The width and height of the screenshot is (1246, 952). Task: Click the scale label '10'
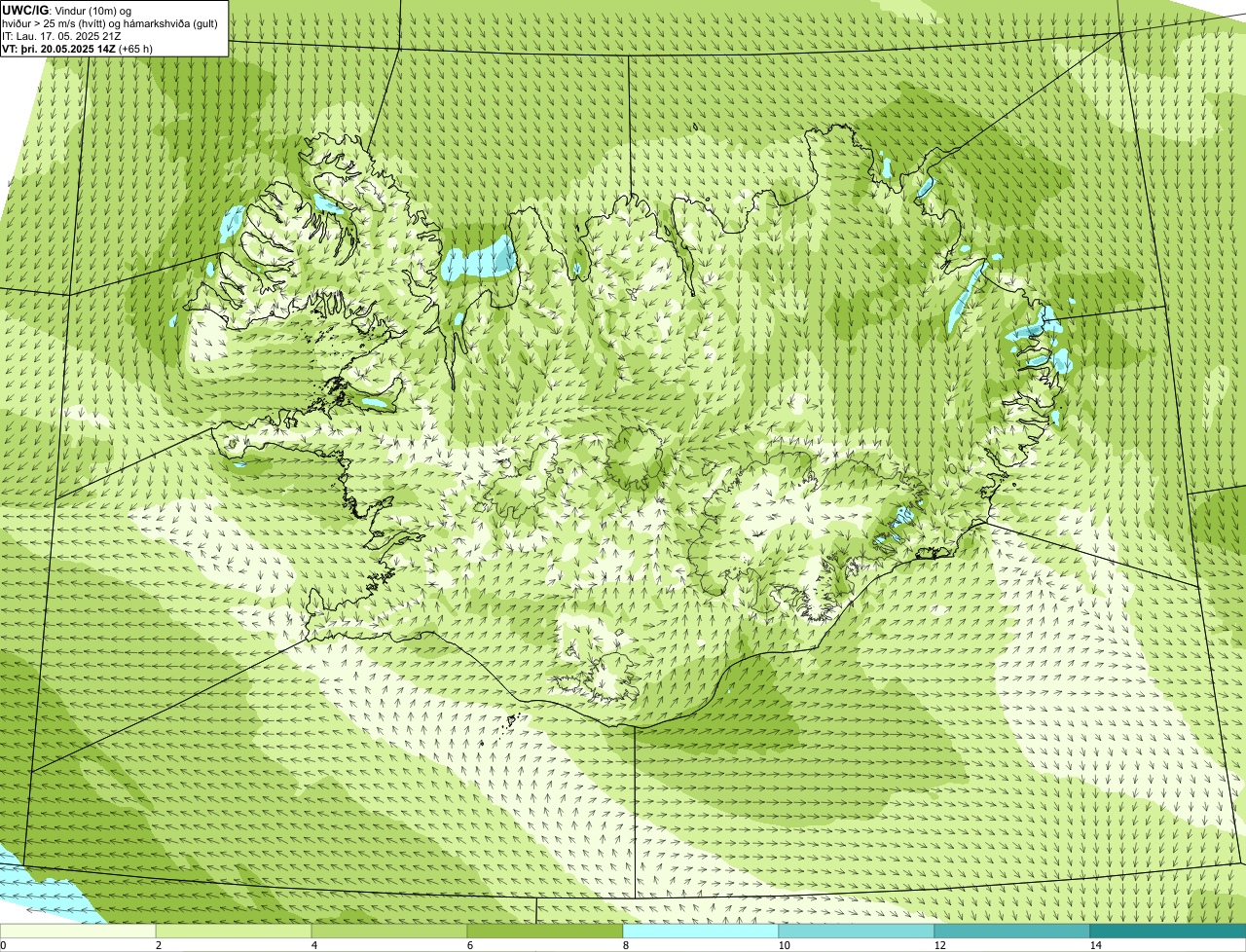tap(784, 945)
